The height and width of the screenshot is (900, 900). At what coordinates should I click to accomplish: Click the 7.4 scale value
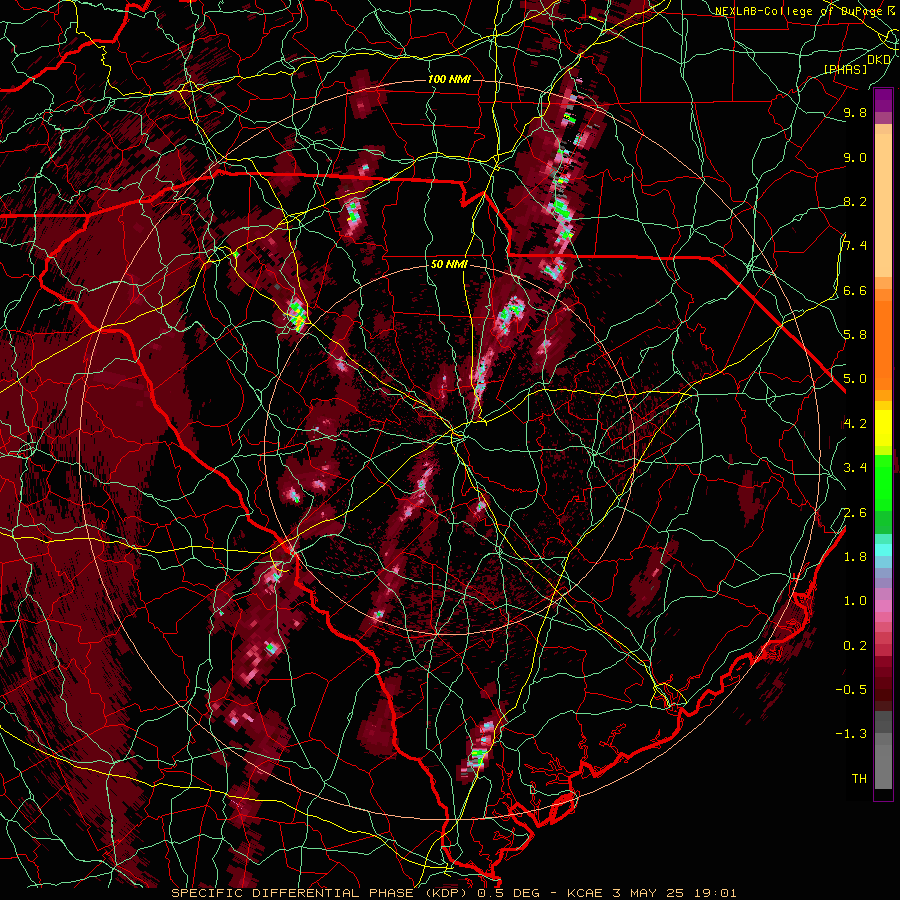[855, 246]
